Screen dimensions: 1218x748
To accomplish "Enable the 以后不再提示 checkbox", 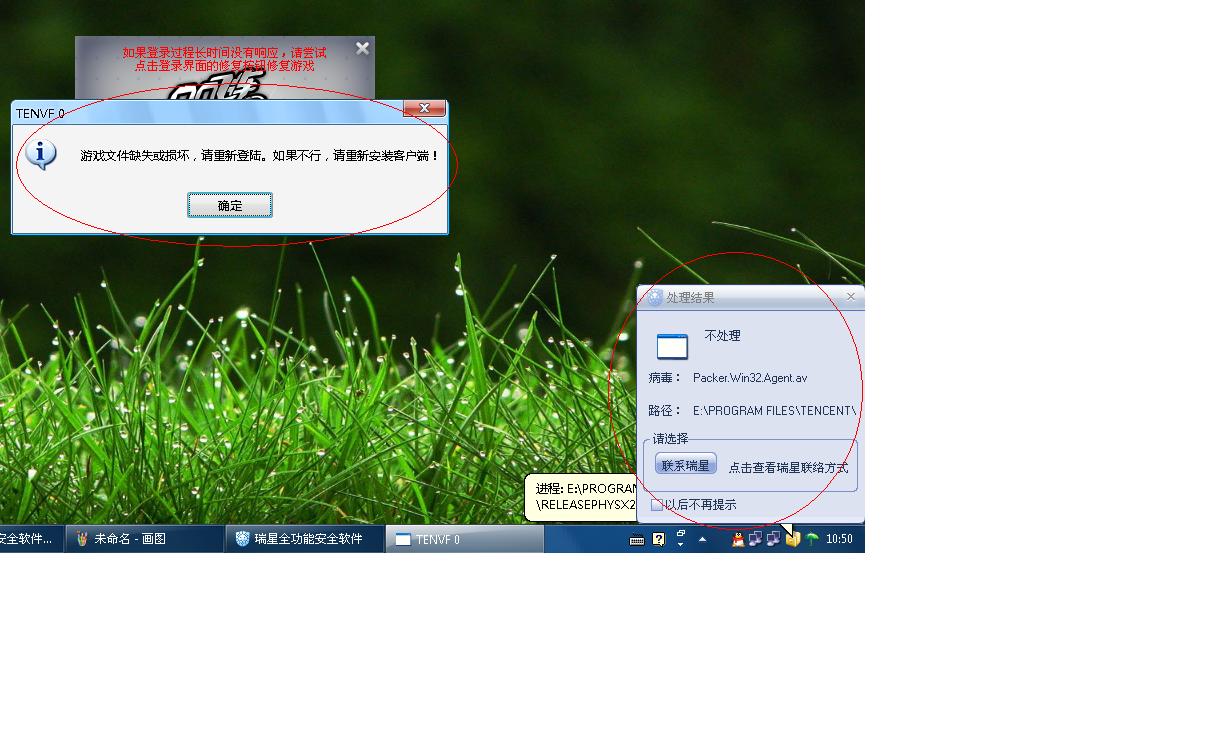I will click(x=656, y=505).
